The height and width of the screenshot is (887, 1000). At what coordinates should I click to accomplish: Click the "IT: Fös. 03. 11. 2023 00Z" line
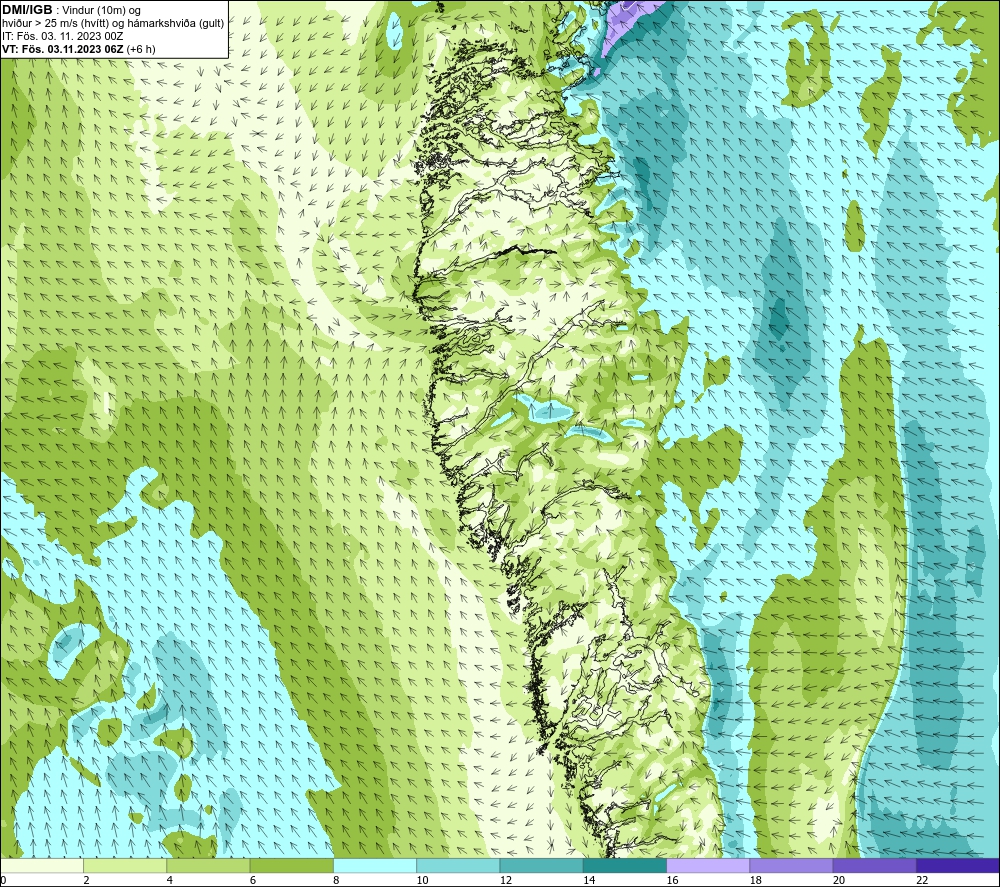tap(62, 36)
